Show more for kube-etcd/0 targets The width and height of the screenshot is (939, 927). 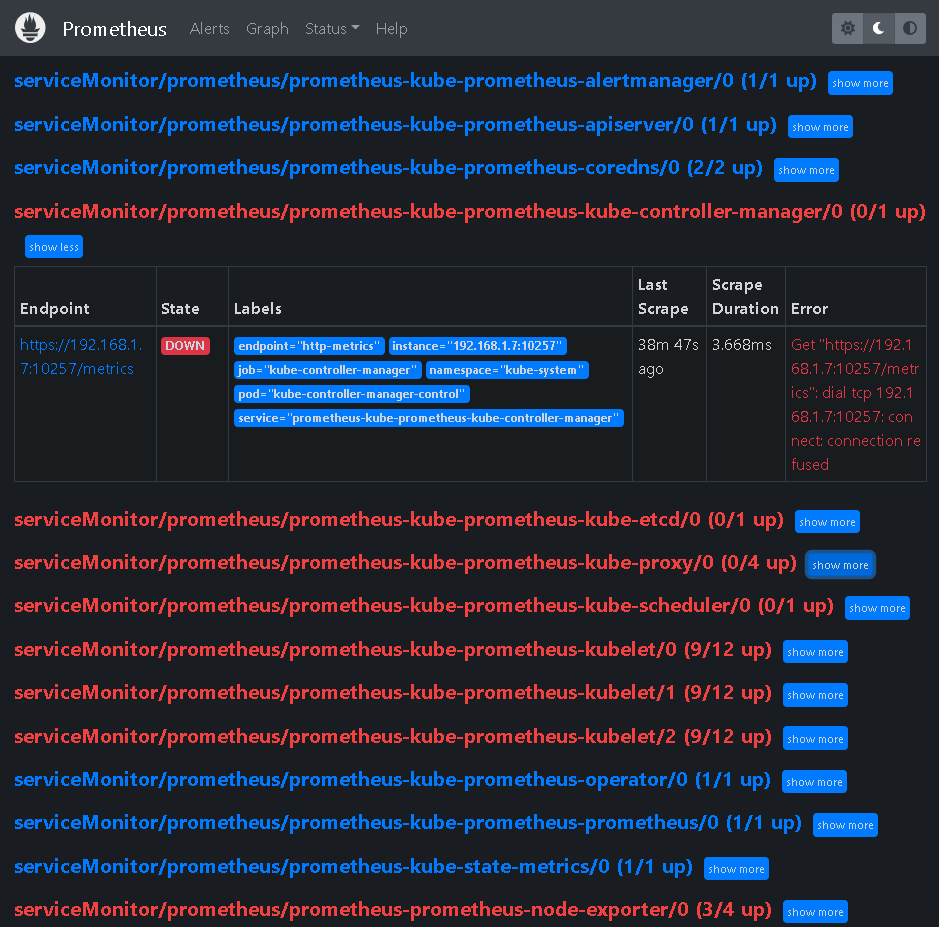(827, 522)
